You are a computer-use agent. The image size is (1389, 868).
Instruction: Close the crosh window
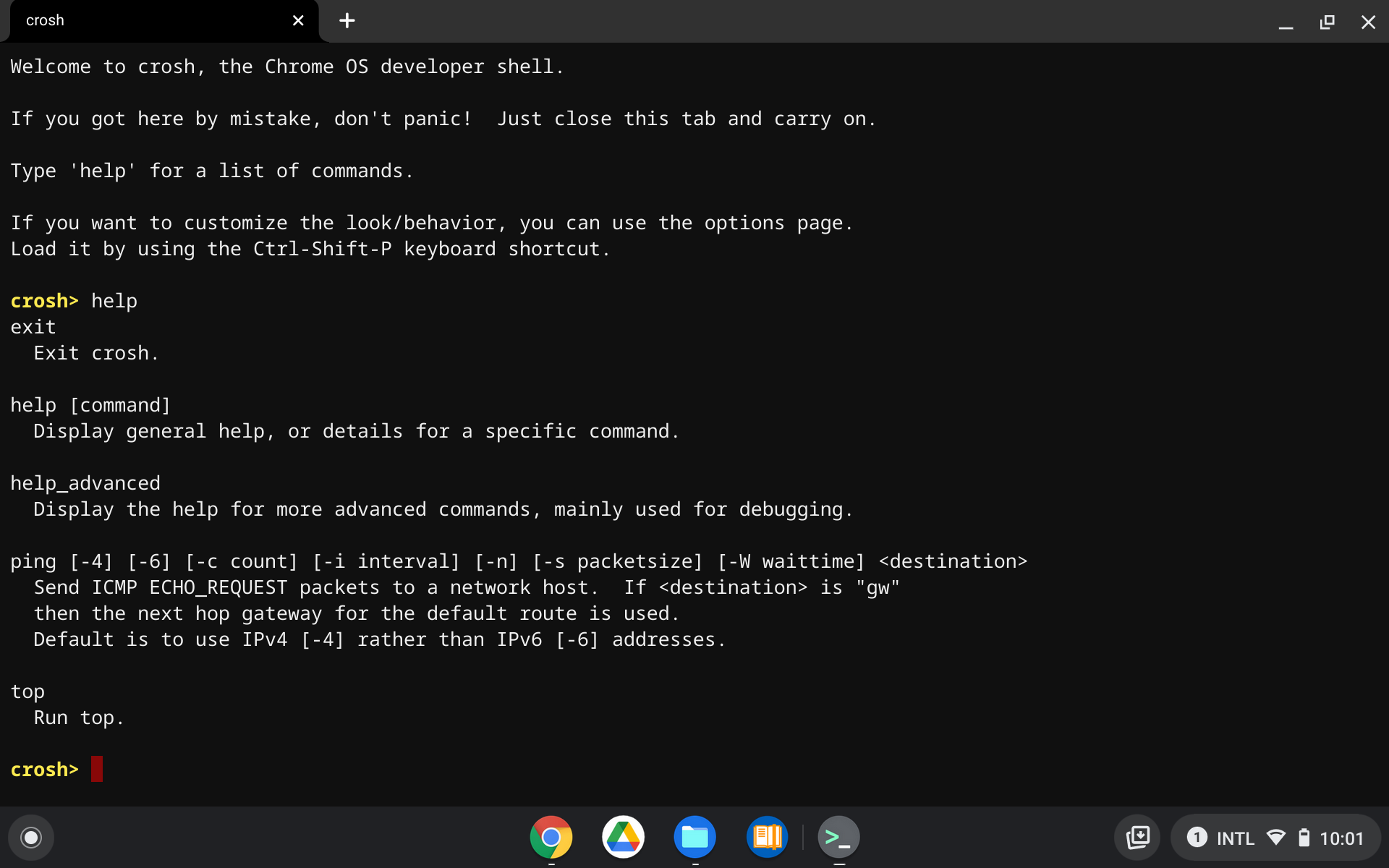click(1368, 22)
